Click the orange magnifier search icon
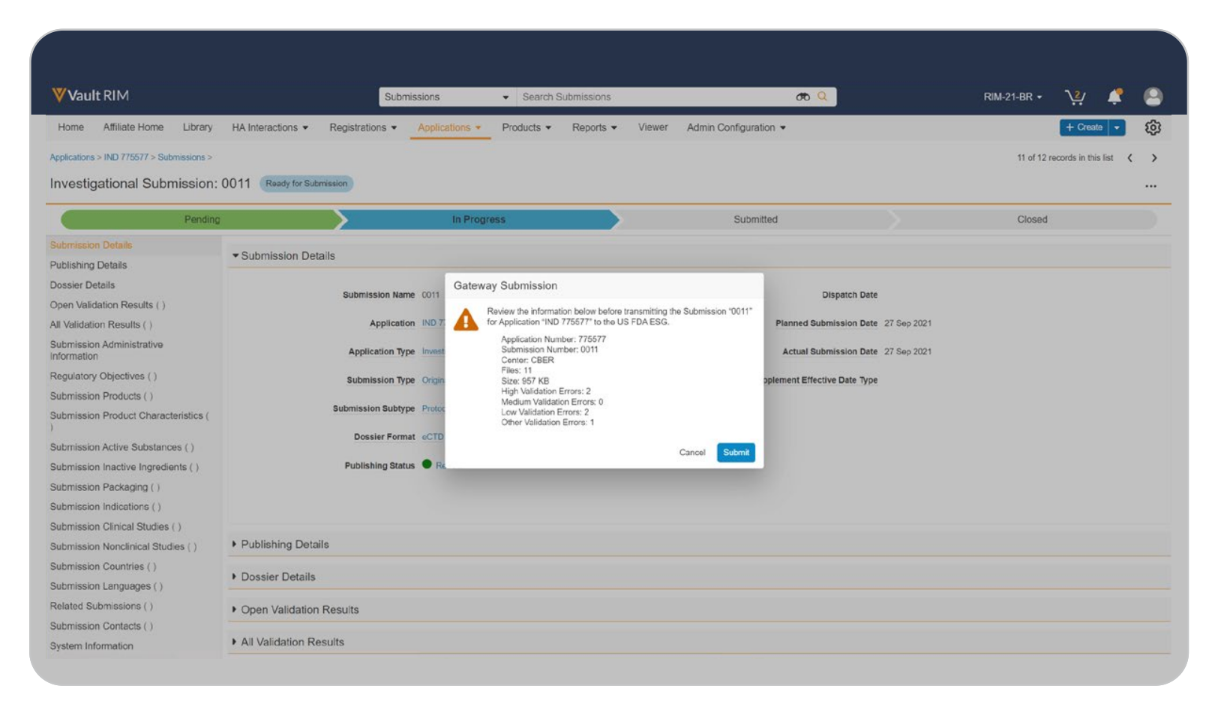The height and width of the screenshot is (713, 1210). pyautogui.click(x=823, y=97)
